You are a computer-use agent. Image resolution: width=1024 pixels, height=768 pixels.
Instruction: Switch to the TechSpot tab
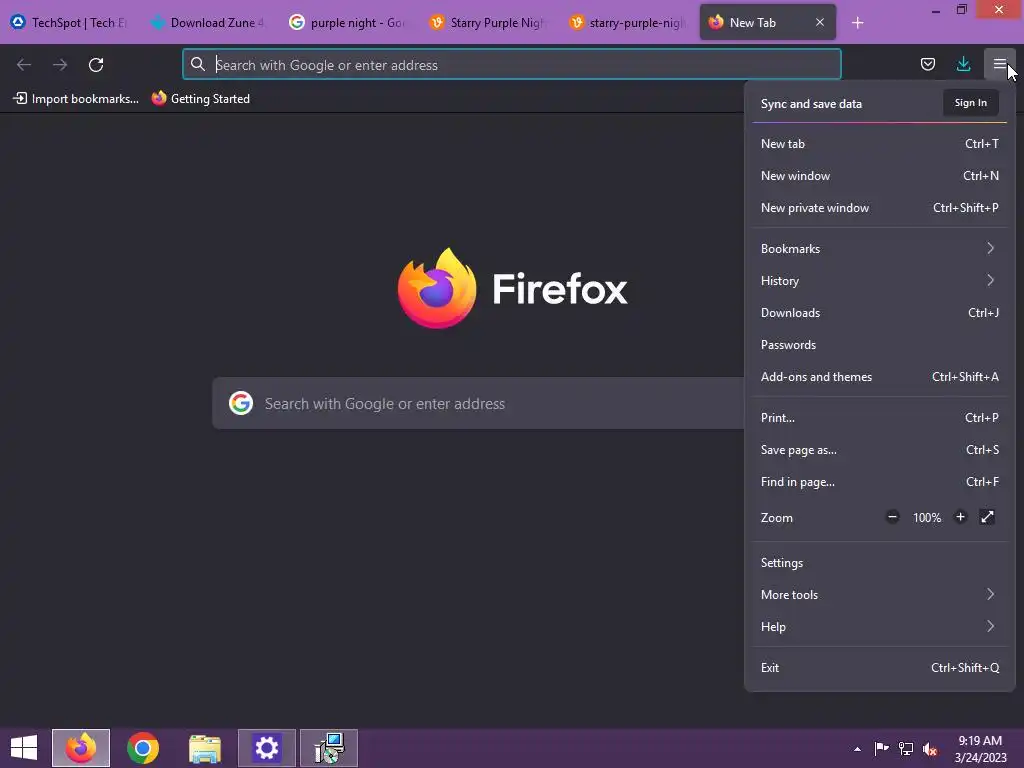[69, 22]
